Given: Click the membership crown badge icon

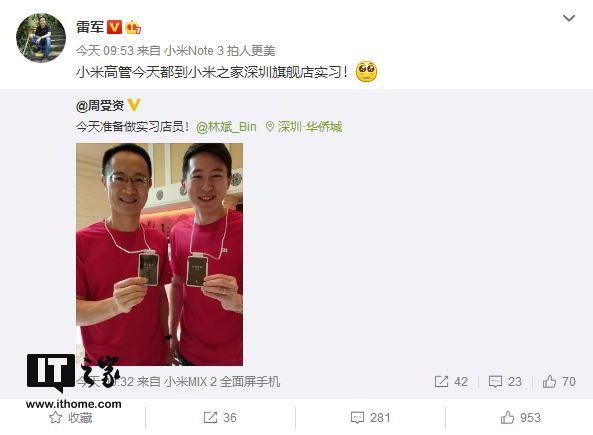Looking at the screenshot, I should 133,28.
